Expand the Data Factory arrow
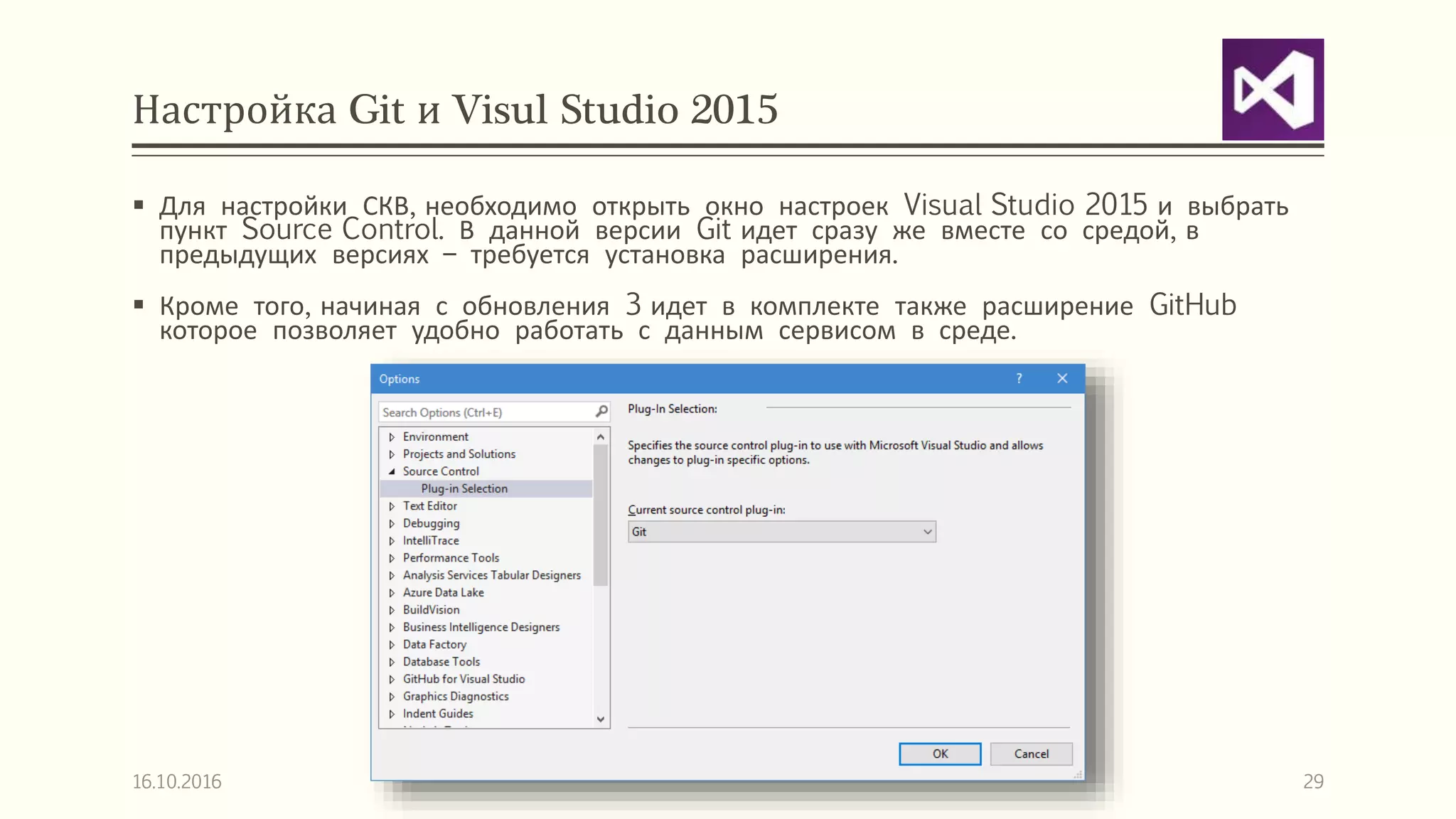This screenshot has width=1456, height=819. pyautogui.click(x=392, y=645)
